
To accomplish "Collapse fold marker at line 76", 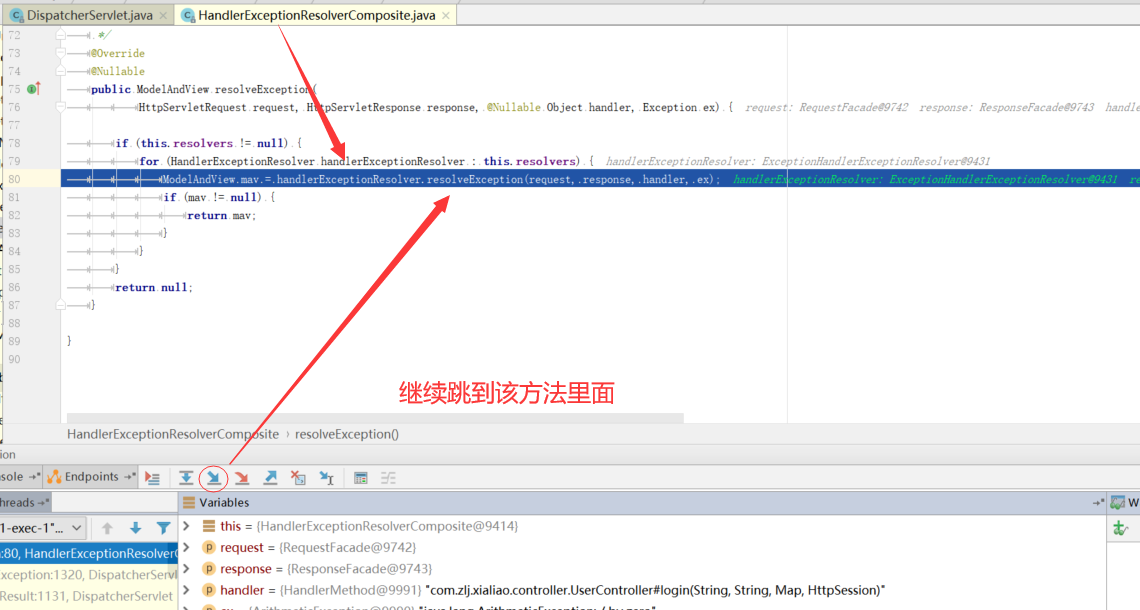I will point(61,107).
